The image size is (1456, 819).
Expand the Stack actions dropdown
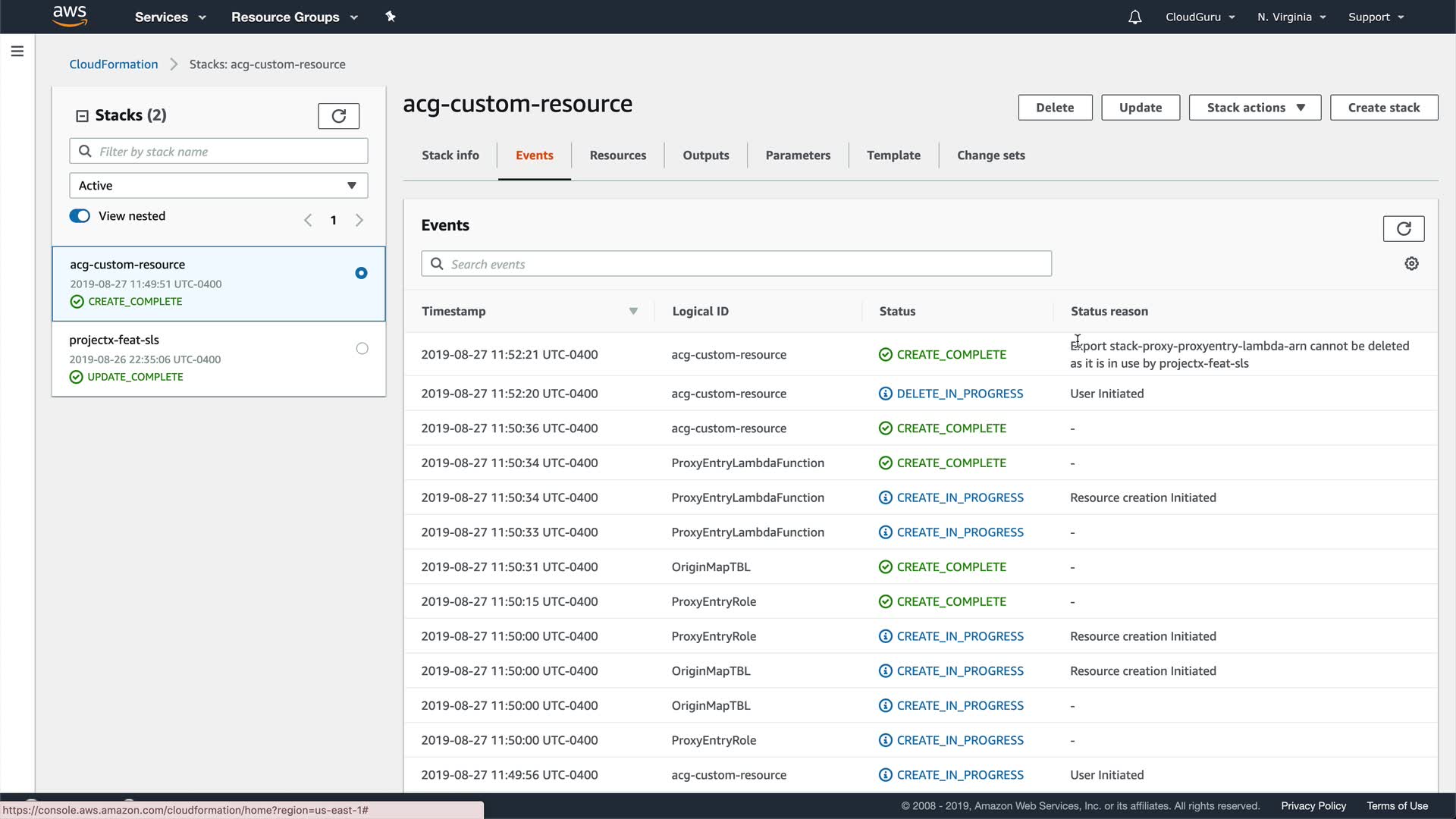click(x=1254, y=108)
